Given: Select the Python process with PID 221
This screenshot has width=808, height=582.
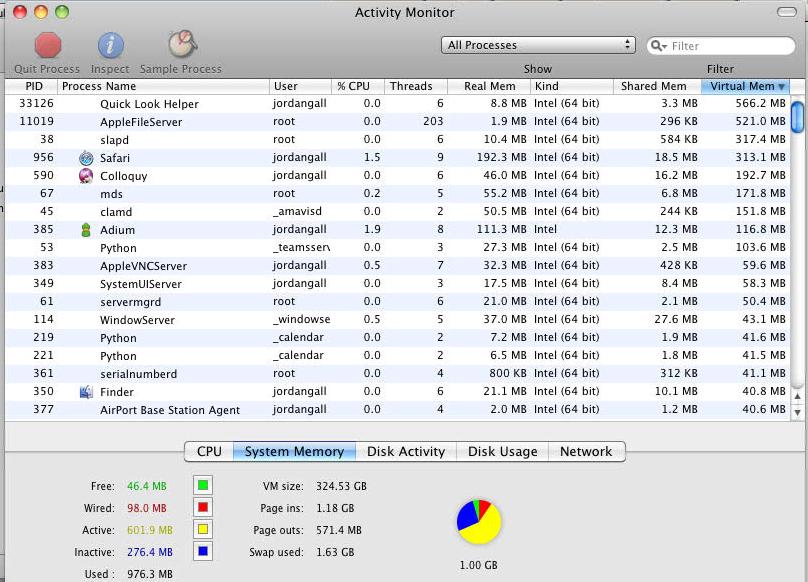Looking at the screenshot, I should click(397, 356).
